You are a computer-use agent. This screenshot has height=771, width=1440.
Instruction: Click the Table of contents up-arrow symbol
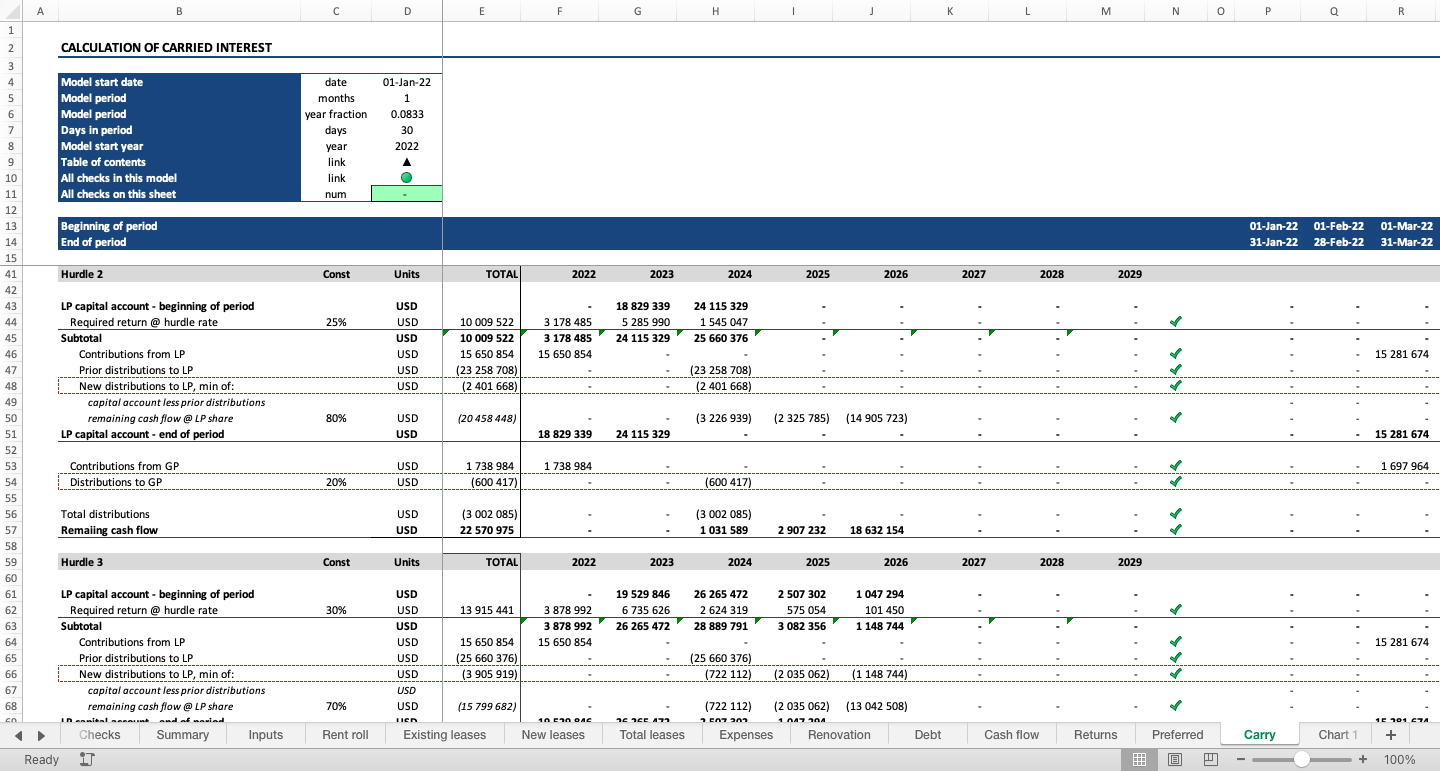coord(406,162)
